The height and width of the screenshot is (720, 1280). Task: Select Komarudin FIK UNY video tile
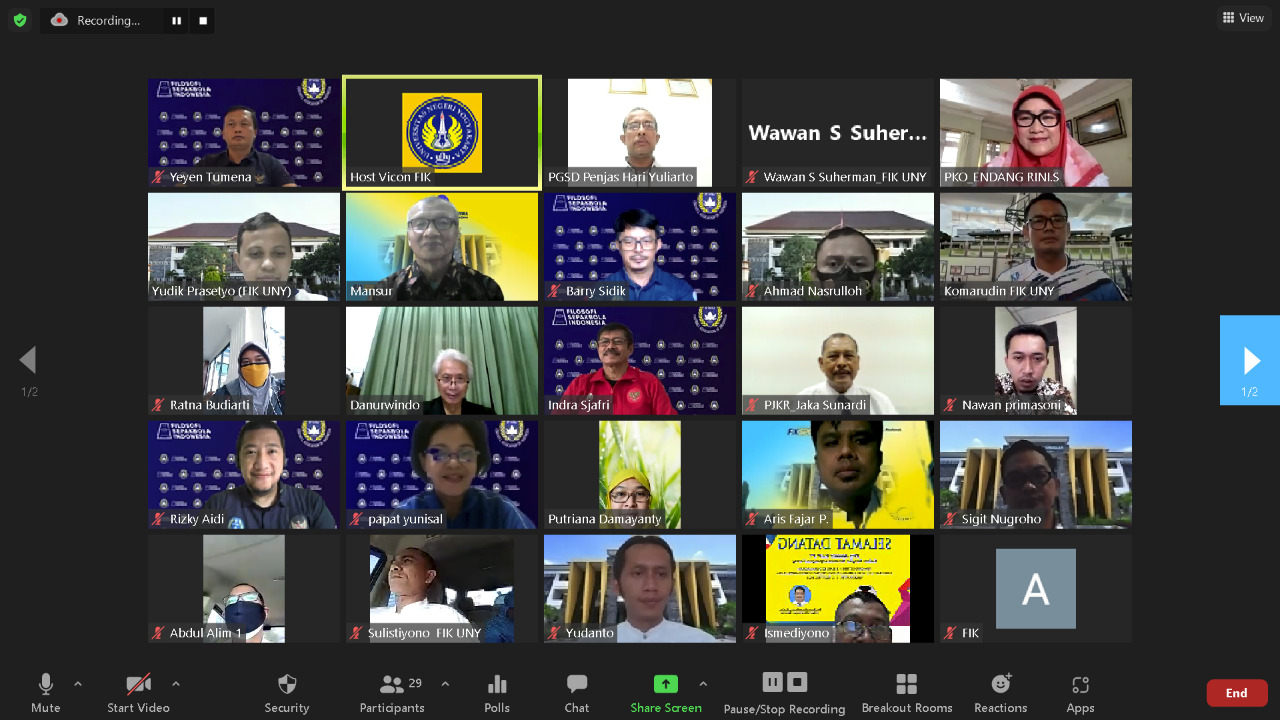pos(1036,247)
